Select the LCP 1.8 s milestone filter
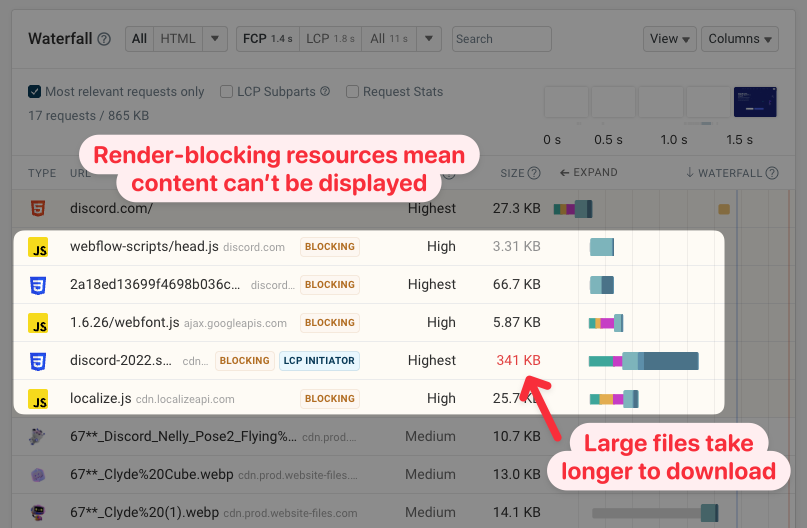 [329, 39]
